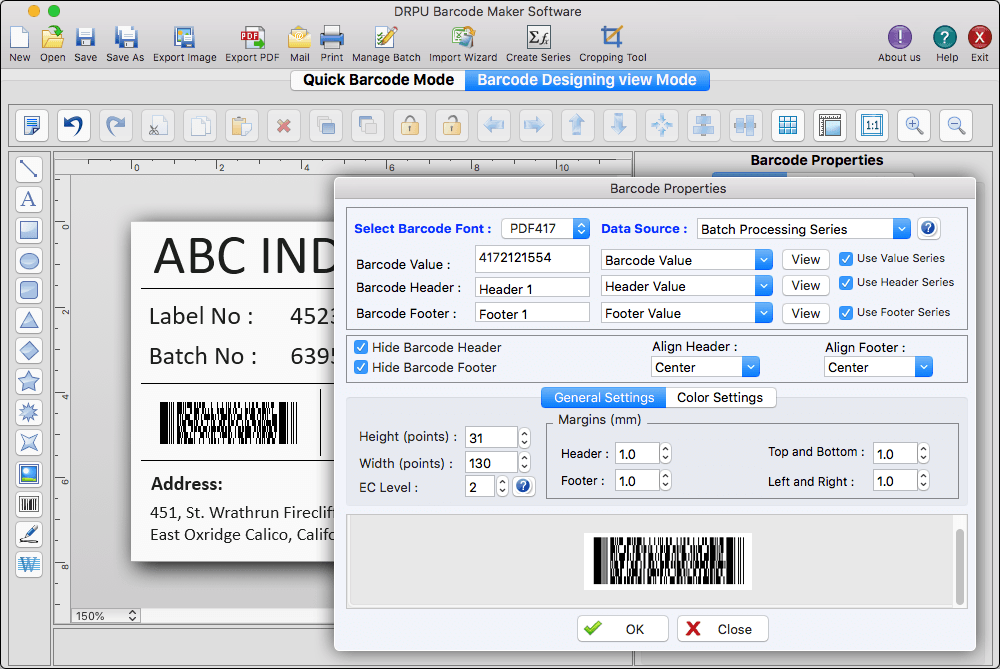Select the WordArt W tool
Image resolution: width=1000 pixels, height=669 pixels.
click(x=29, y=564)
